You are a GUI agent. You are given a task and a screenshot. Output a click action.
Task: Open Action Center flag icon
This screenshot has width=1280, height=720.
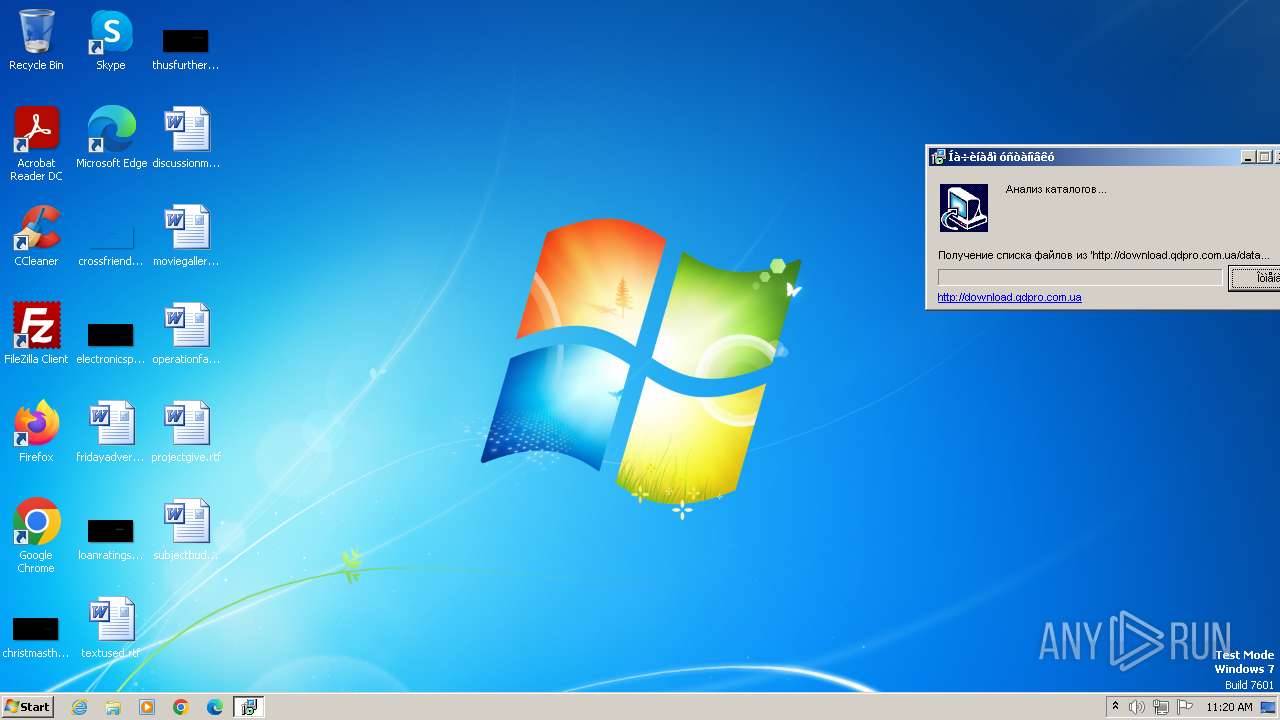coord(1185,707)
